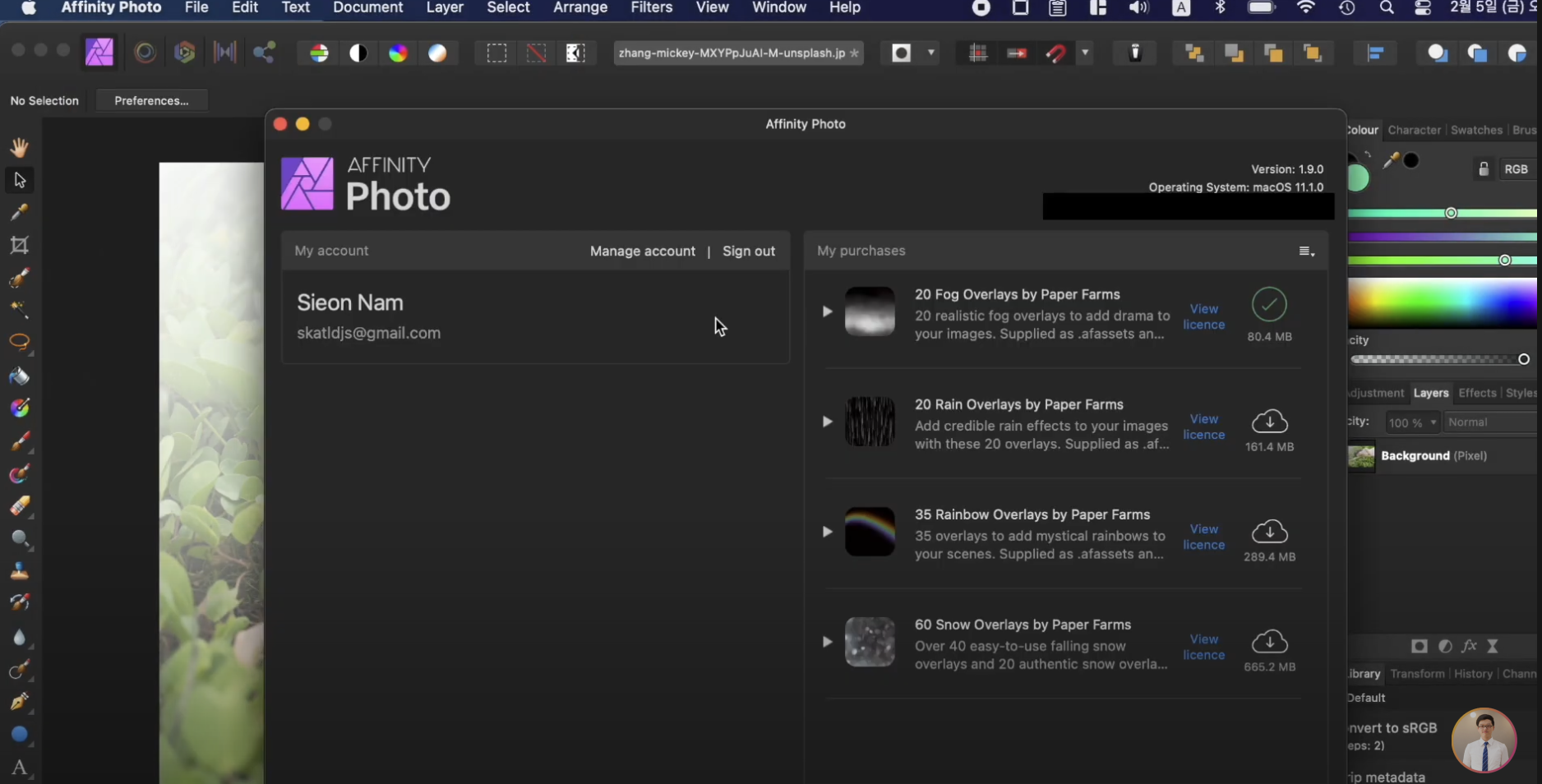Click the Preferences... button
This screenshot has width=1542, height=784.
coord(151,100)
